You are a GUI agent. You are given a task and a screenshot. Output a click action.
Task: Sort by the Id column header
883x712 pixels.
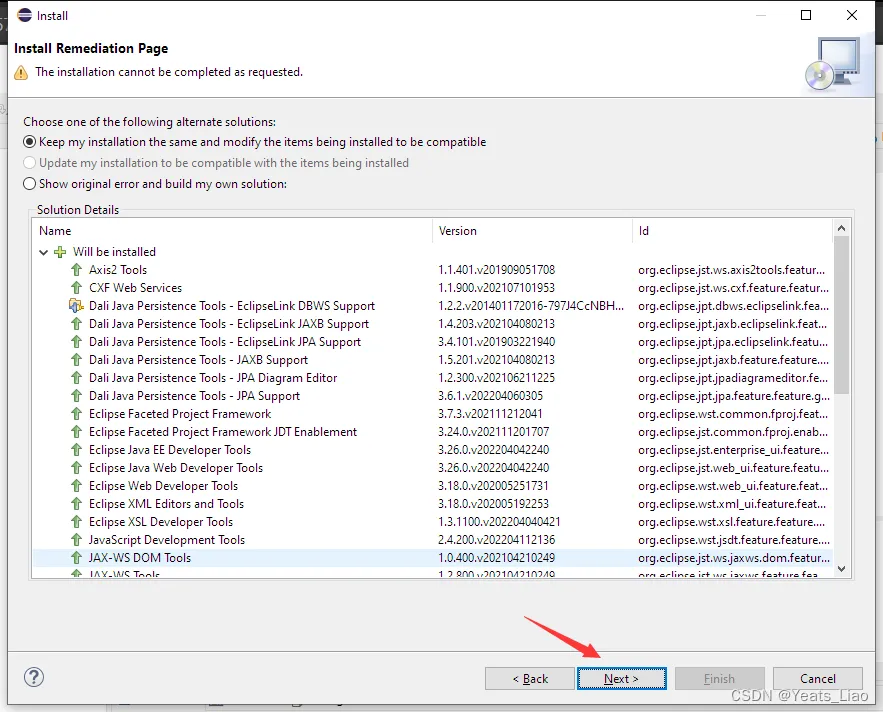(x=732, y=231)
